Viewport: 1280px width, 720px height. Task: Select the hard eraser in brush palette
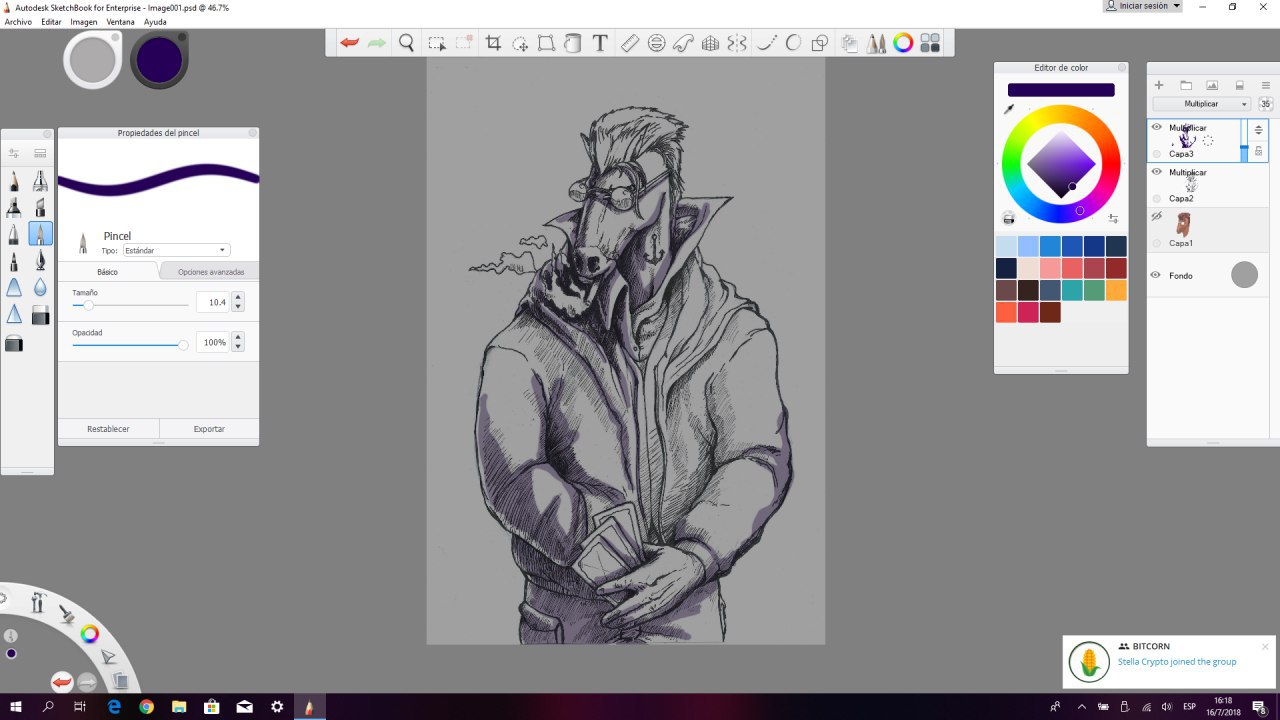click(40, 315)
